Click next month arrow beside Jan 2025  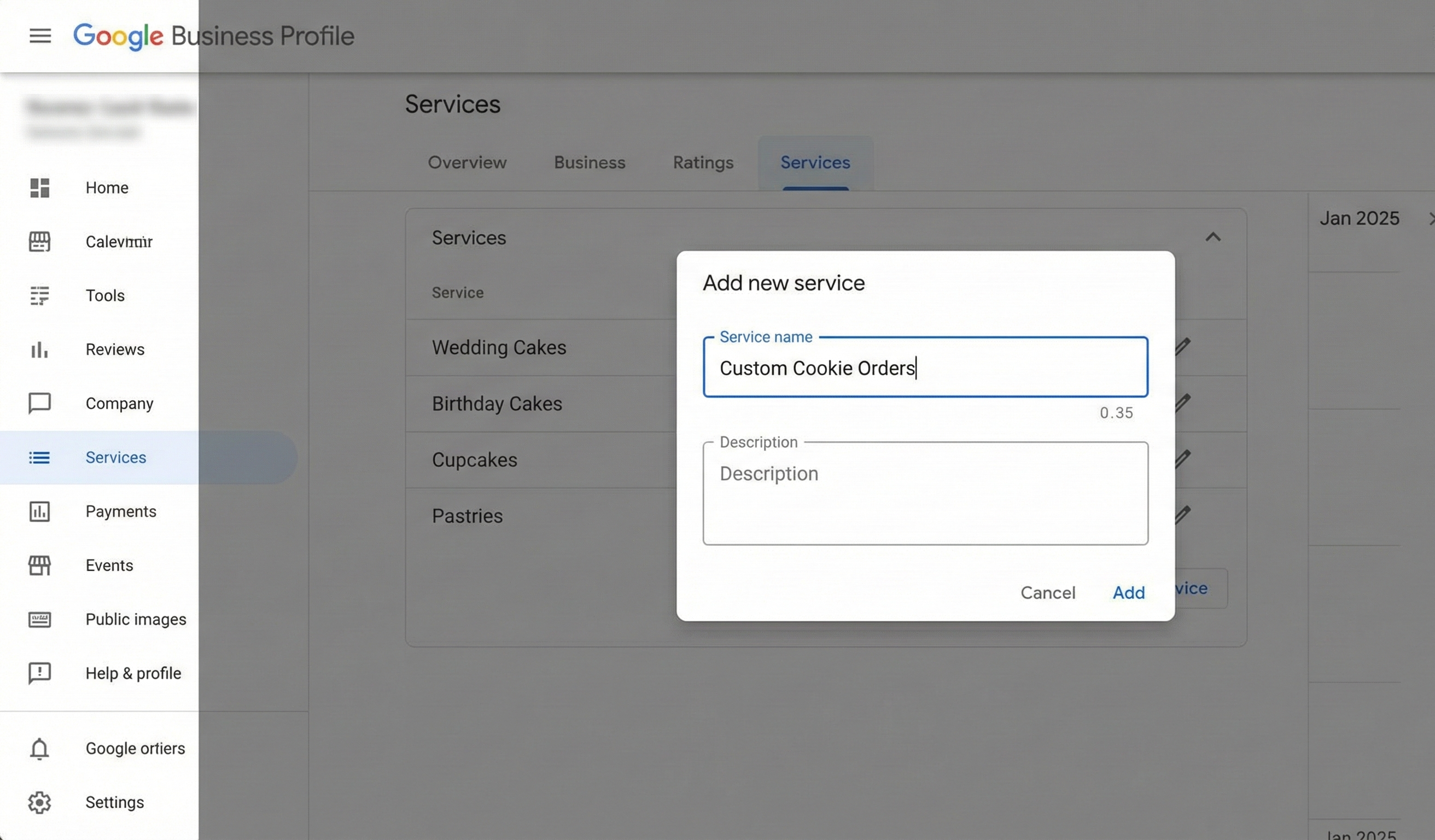point(1431,219)
